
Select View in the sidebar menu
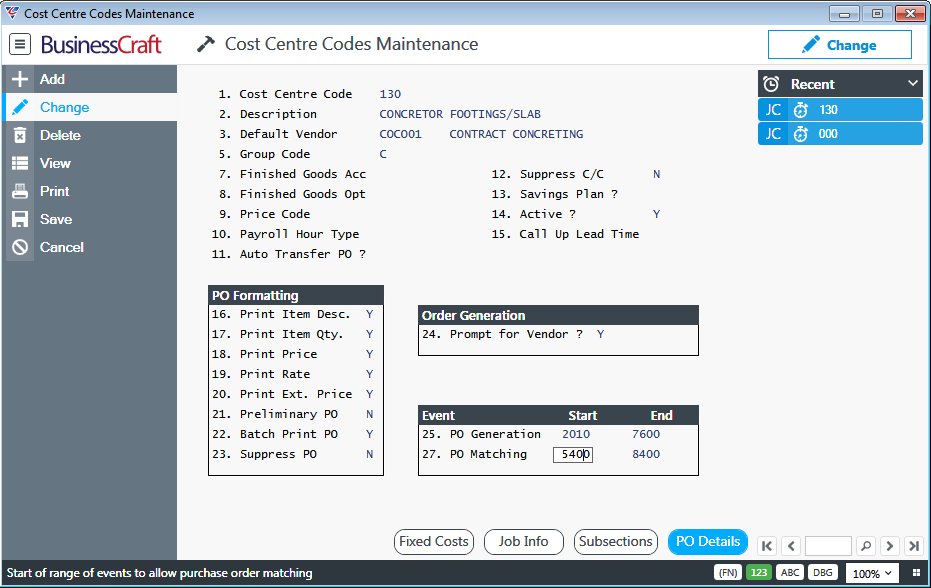click(x=90, y=163)
